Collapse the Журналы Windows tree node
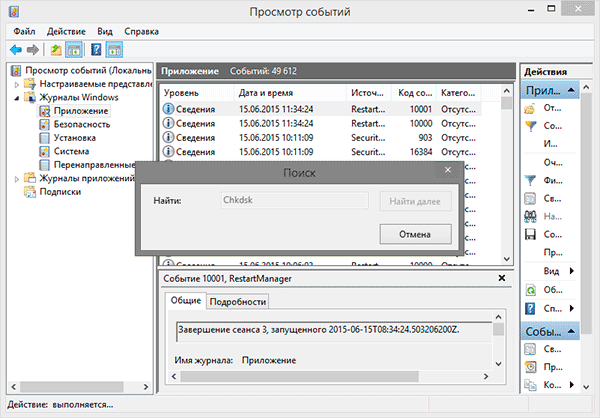Screen dimensions: 600x418 (x=17, y=98)
